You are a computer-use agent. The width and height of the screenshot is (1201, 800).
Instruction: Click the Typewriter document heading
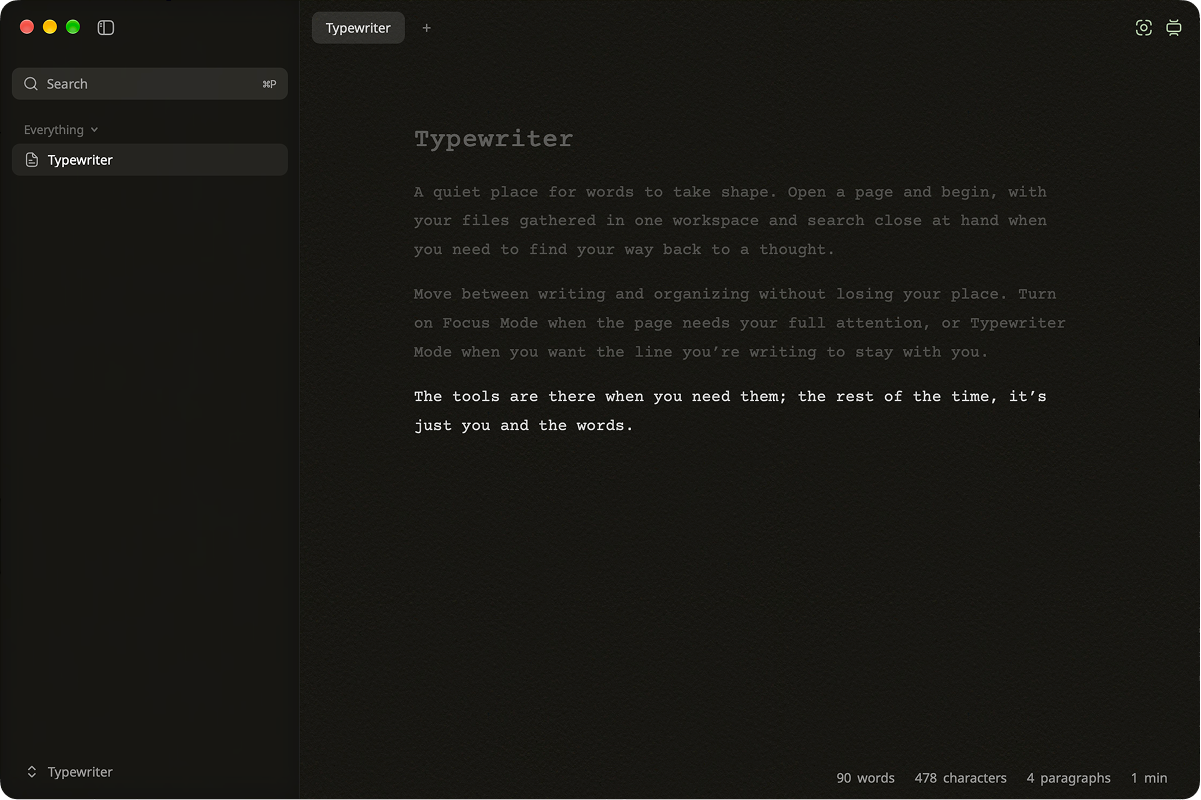(x=494, y=139)
